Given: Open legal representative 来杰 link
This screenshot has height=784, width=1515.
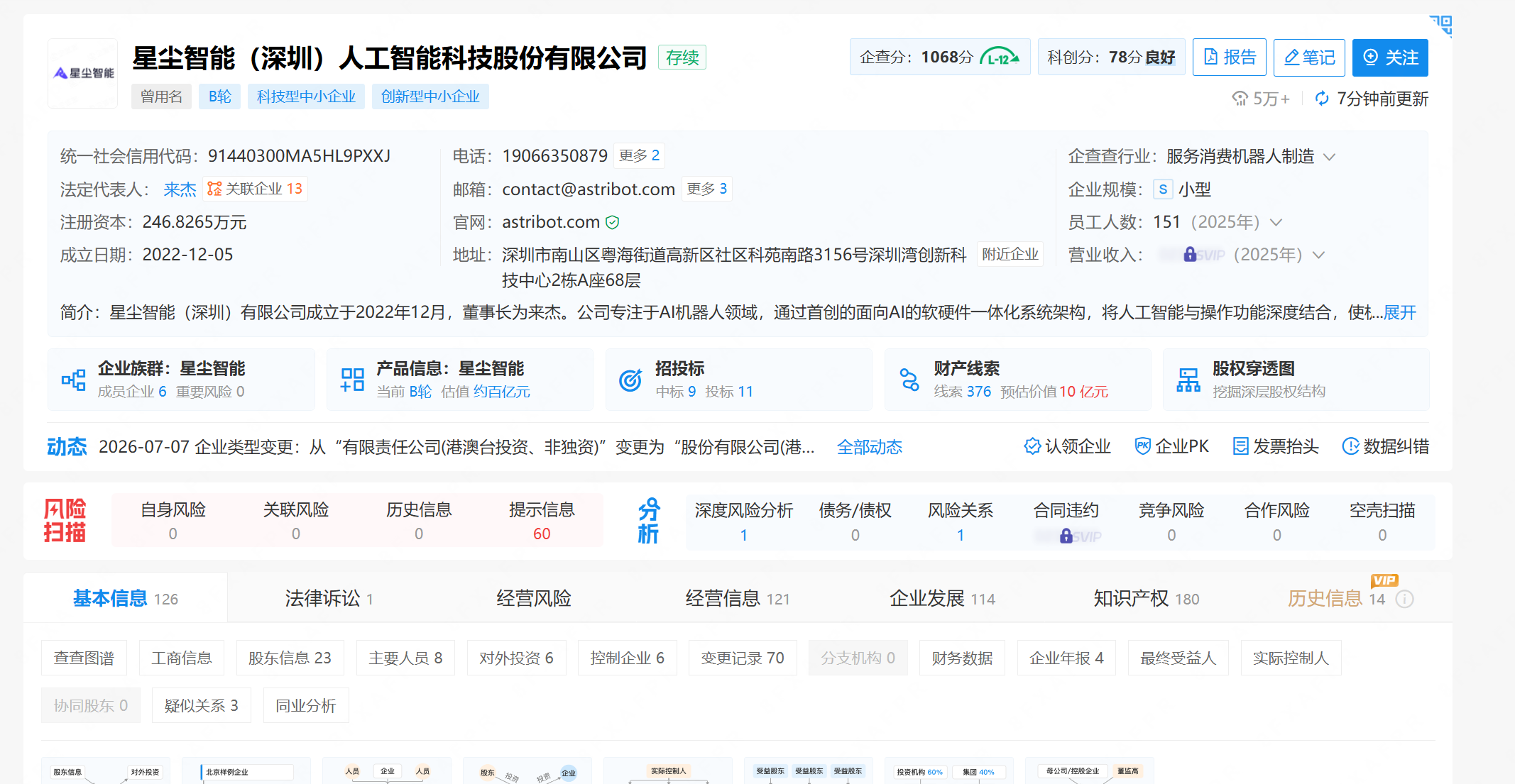Looking at the screenshot, I should (180, 189).
